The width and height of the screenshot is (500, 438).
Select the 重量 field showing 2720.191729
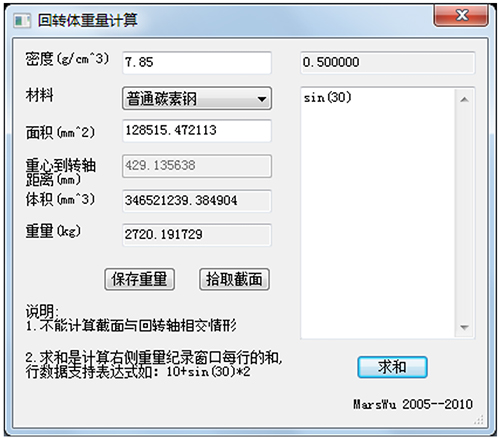[197, 235]
